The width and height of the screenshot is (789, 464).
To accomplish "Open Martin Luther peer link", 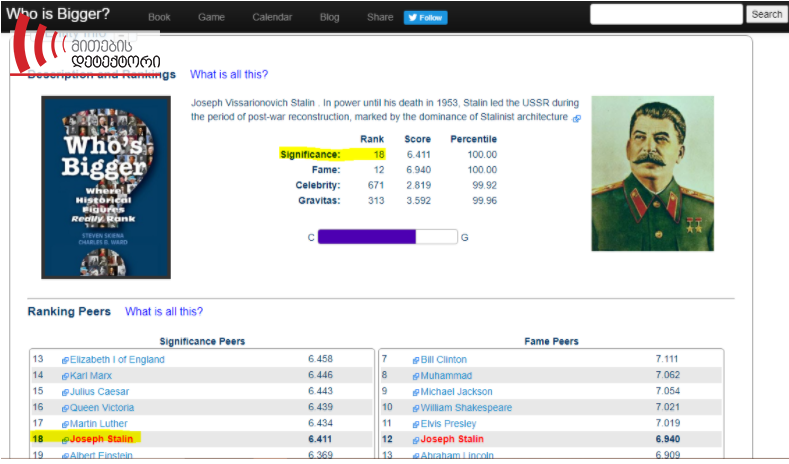I will tap(98, 424).
